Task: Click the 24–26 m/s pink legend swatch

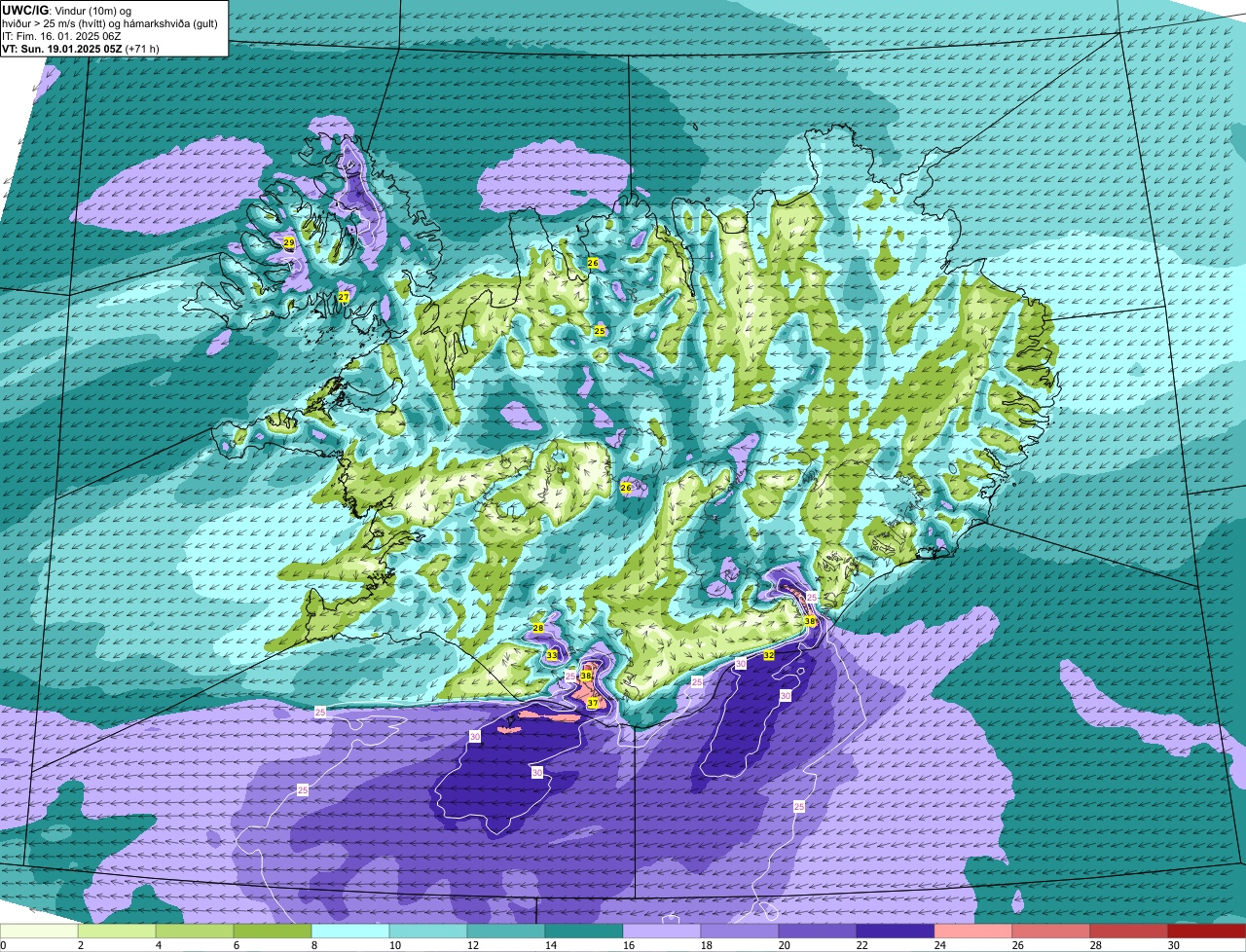Action: coord(973,931)
